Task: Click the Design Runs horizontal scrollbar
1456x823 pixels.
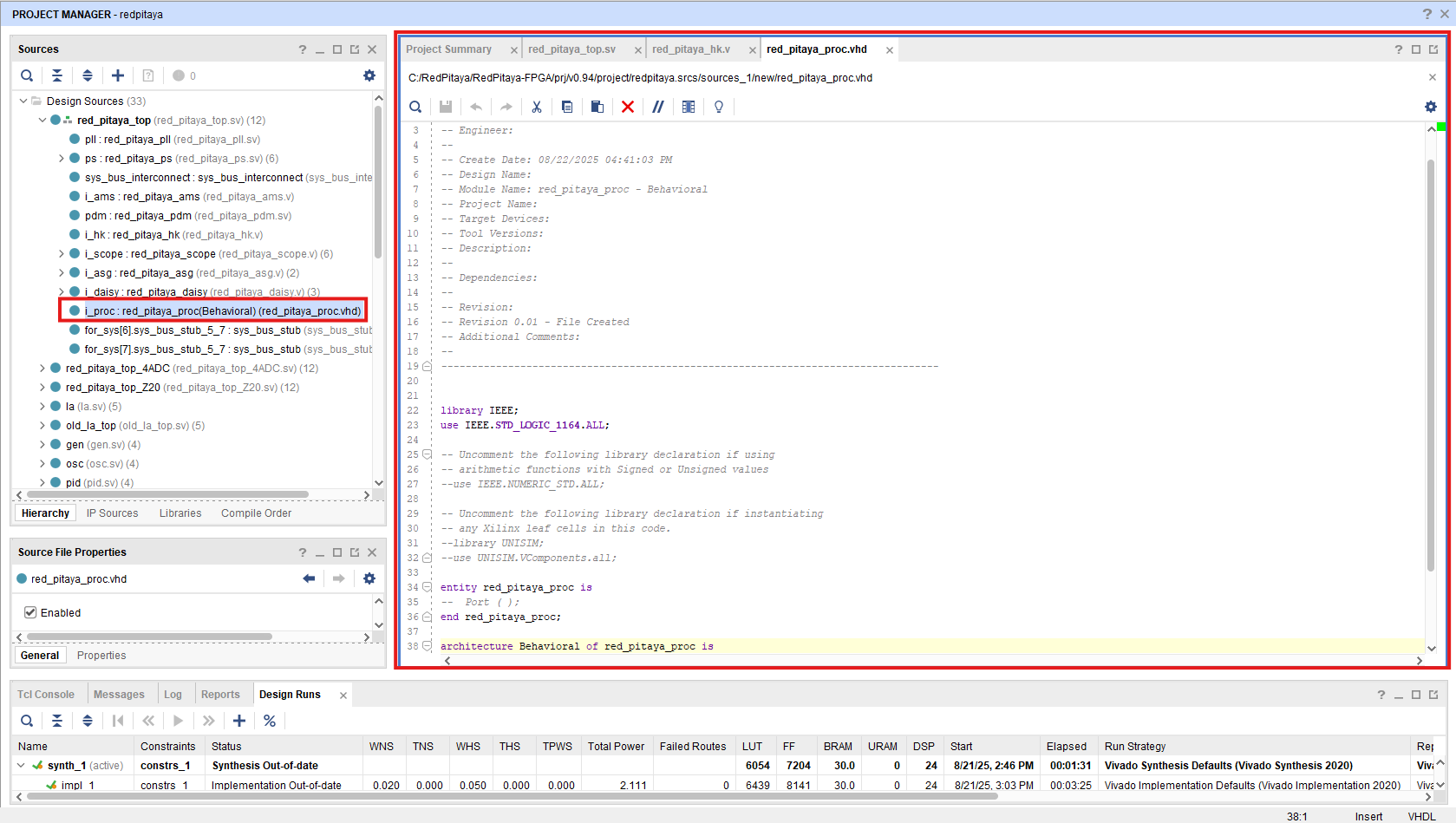Action: coord(512,796)
